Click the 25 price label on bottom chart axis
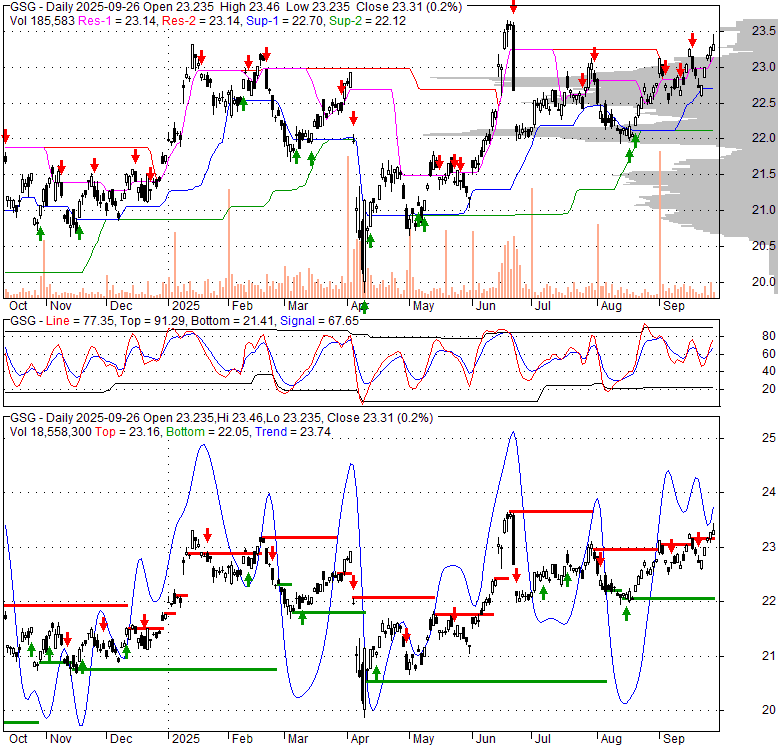This screenshot has height=745, width=780. tap(769, 438)
